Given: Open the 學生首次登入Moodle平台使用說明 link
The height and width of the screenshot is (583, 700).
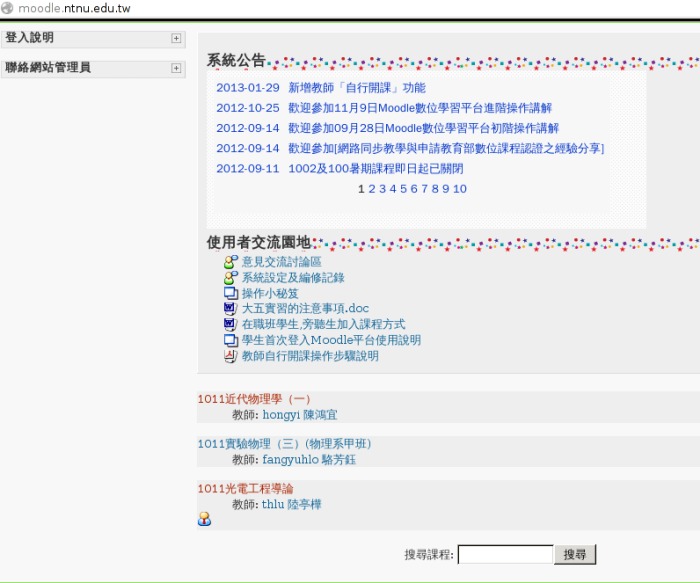Looking at the screenshot, I should point(331,340).
